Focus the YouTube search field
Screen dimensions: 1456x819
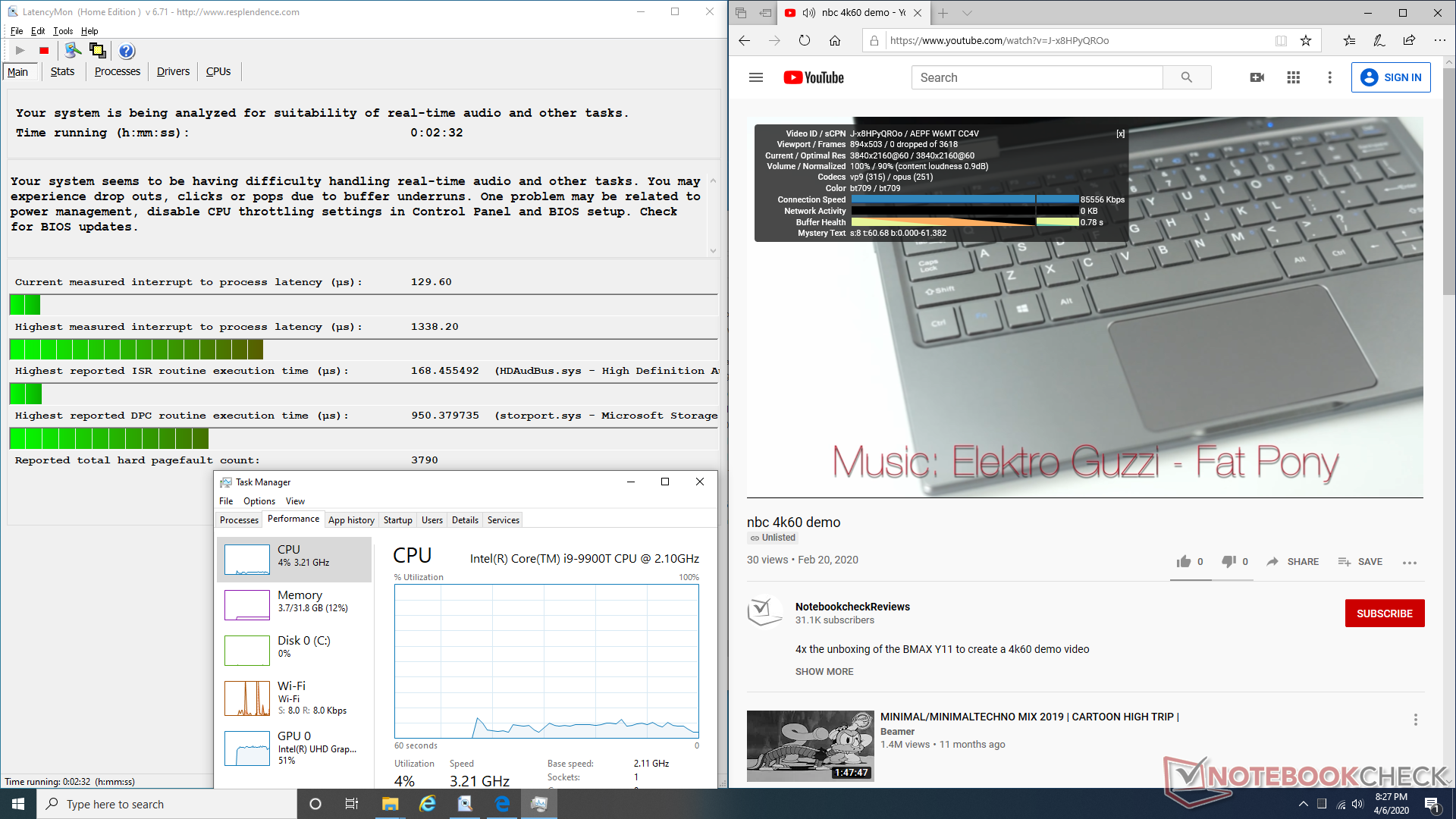[1037, 77]
